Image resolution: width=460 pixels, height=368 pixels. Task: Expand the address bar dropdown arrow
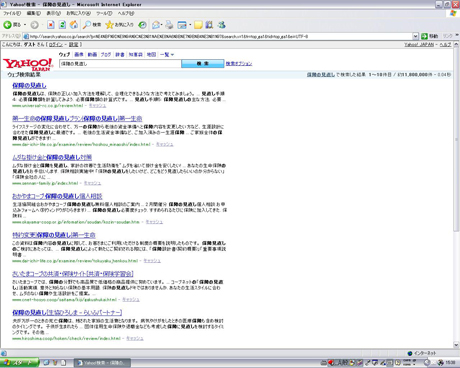click(x=415, y=36)
